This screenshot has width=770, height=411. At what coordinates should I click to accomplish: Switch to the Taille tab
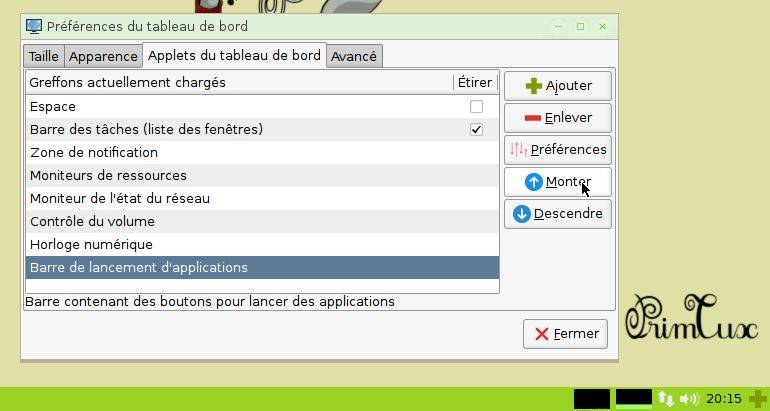(44, 56)
